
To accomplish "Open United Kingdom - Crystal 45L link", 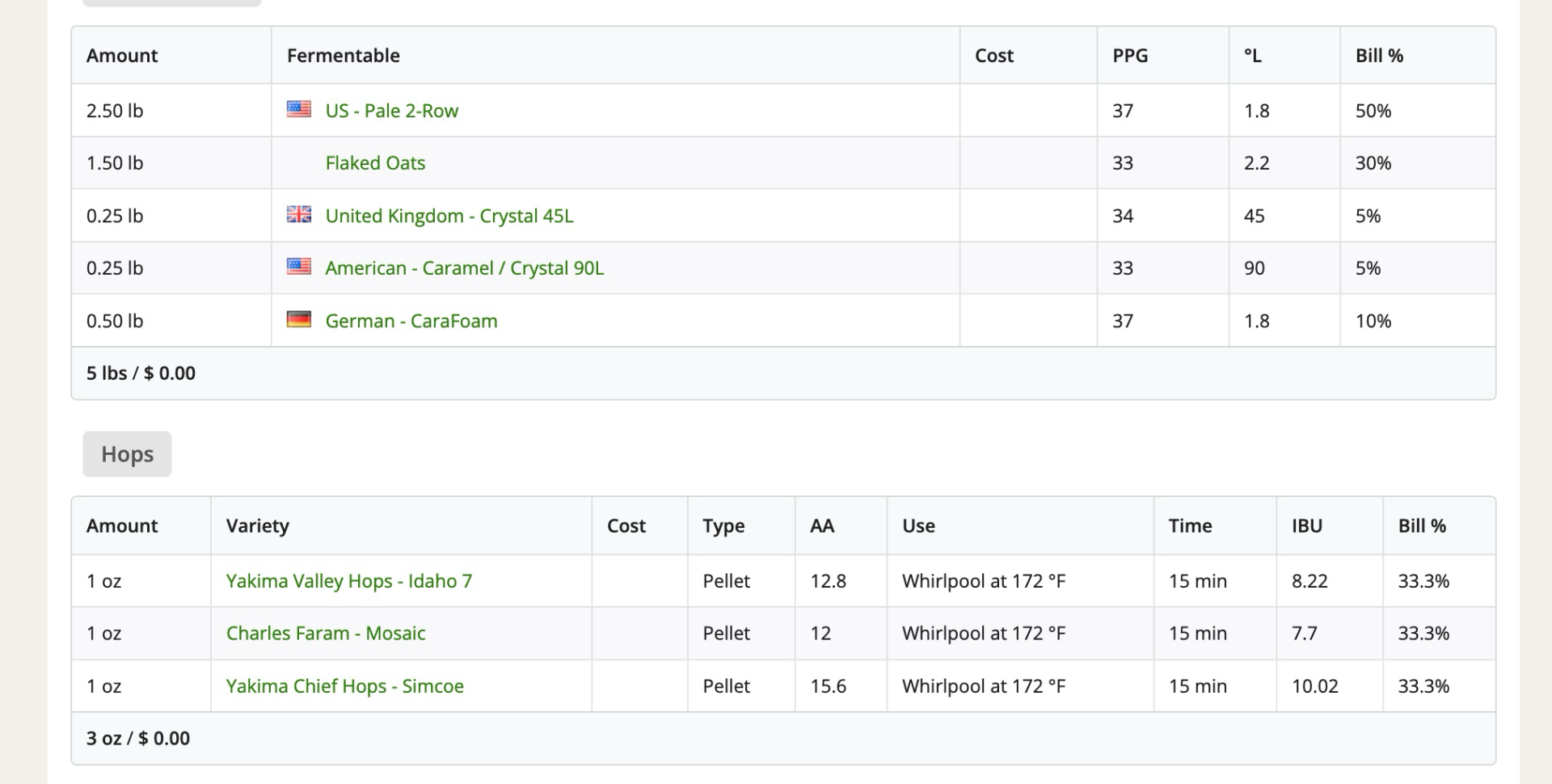I will pyautogui.click(x=449, y=216).
